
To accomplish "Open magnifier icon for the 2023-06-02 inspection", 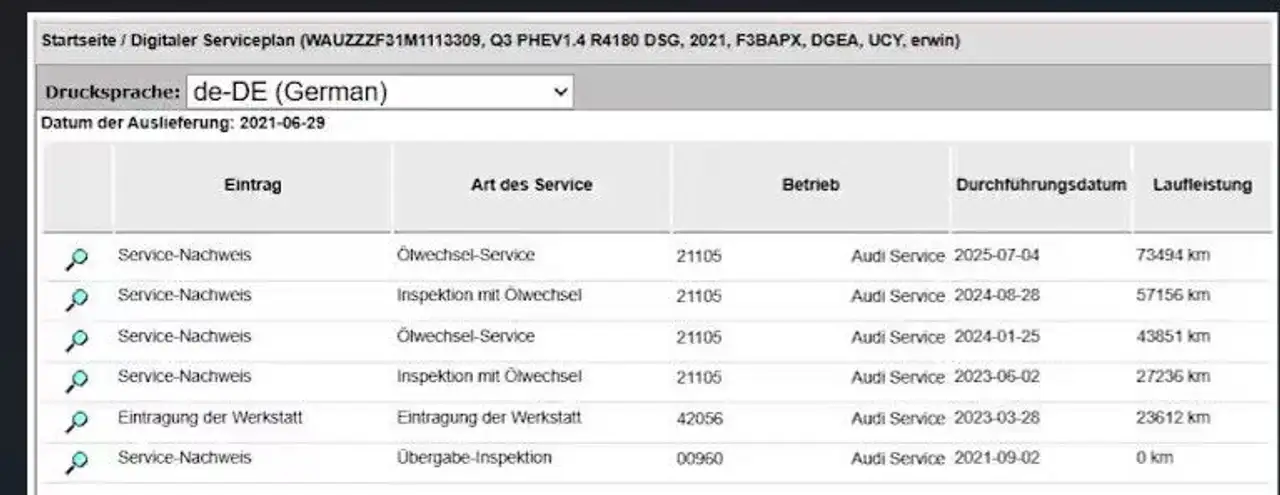I will pos(76,380).
